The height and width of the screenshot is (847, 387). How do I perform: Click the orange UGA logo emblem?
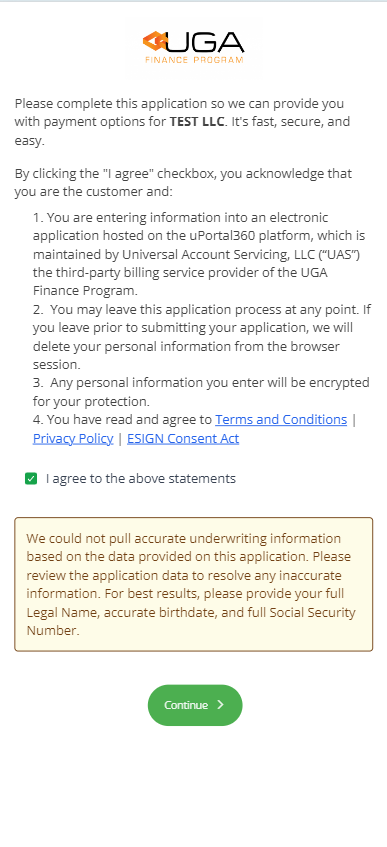156,41
